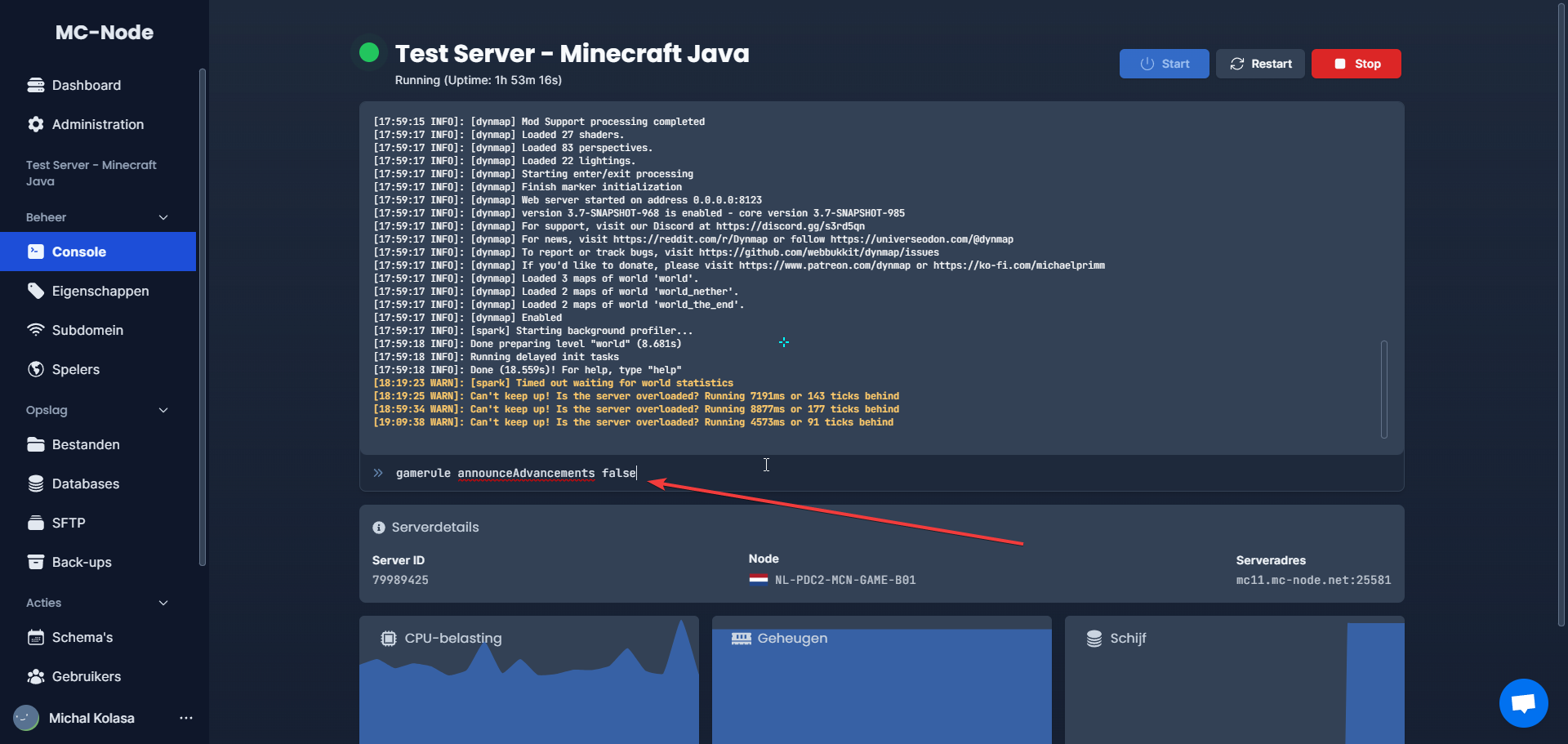This screenshot has width=1568, height=744.
Task: Click the Schema's calendar icon
Action: pyautogui.click(x=36, y=637)
